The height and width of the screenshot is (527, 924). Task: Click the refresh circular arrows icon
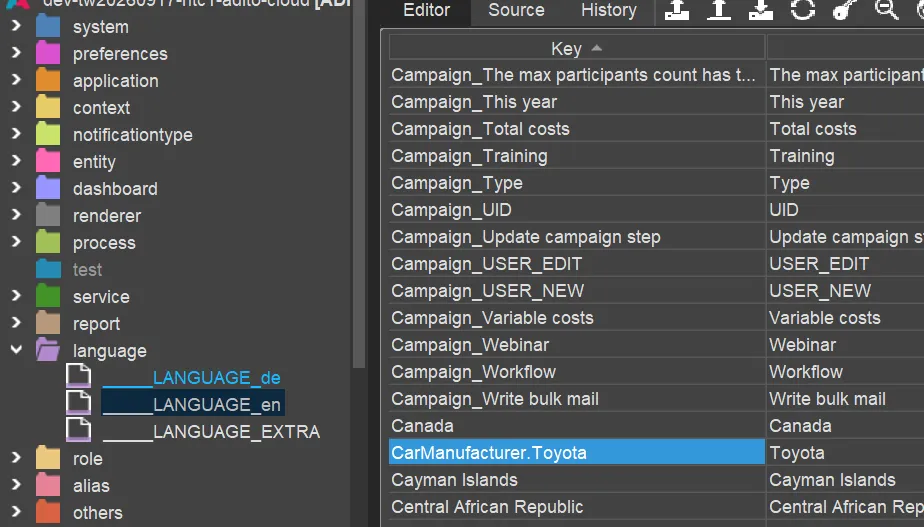tap(803, 10)
